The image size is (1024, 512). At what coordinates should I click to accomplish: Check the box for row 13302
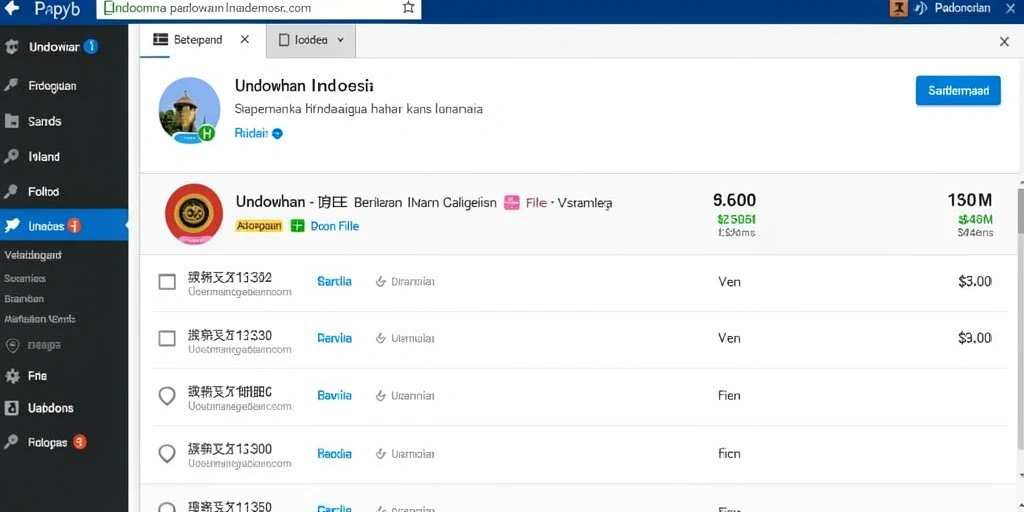coord(167,282)
